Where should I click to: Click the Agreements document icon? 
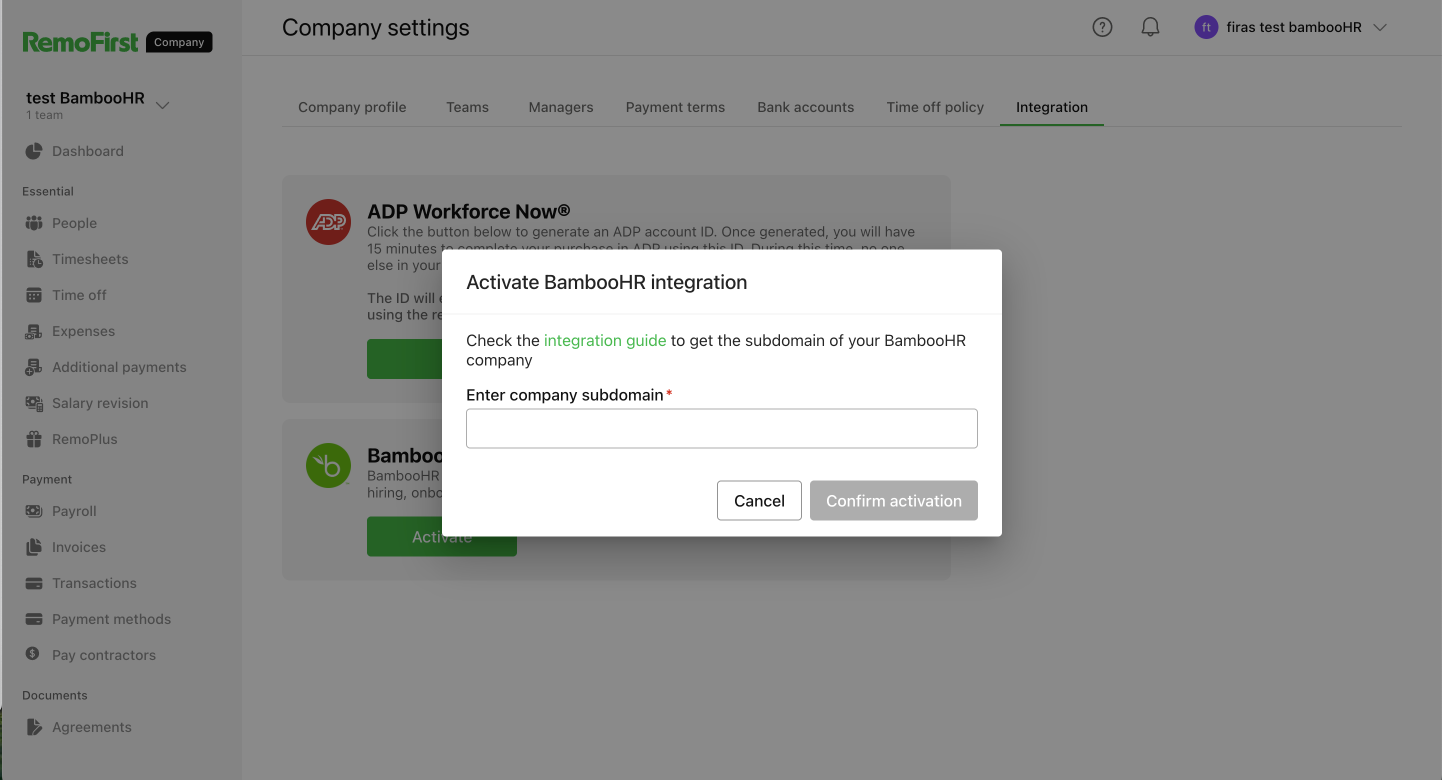pos(34,727)
